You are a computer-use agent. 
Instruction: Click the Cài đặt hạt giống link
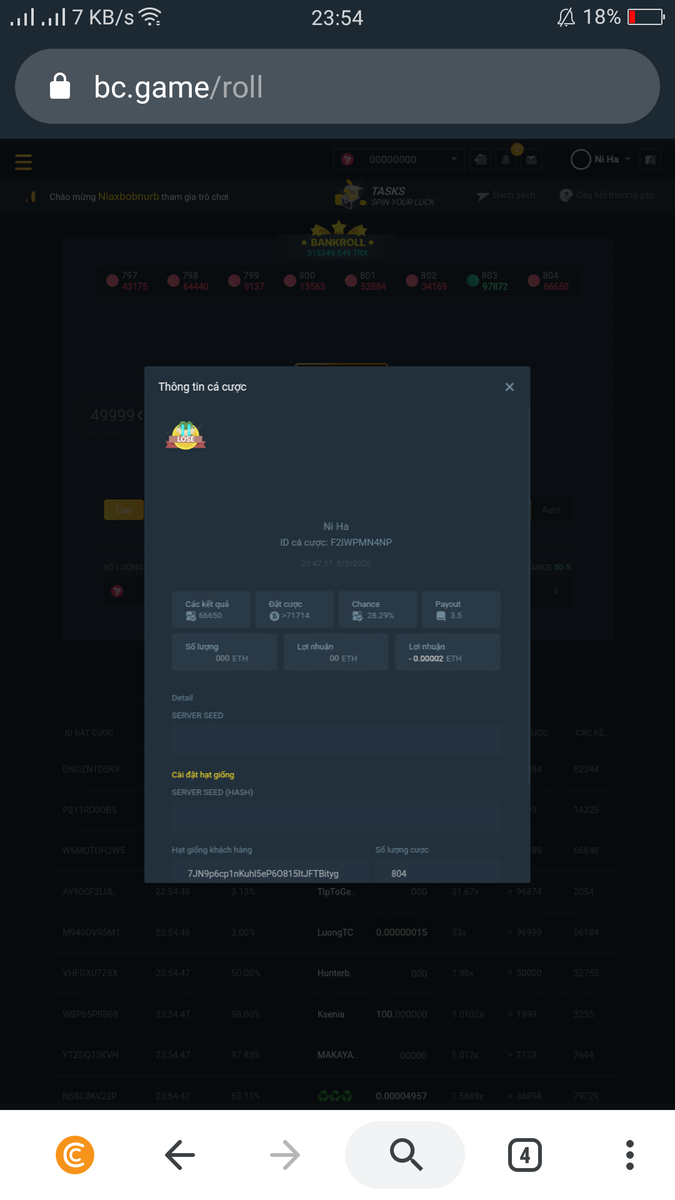coord(203,775)
